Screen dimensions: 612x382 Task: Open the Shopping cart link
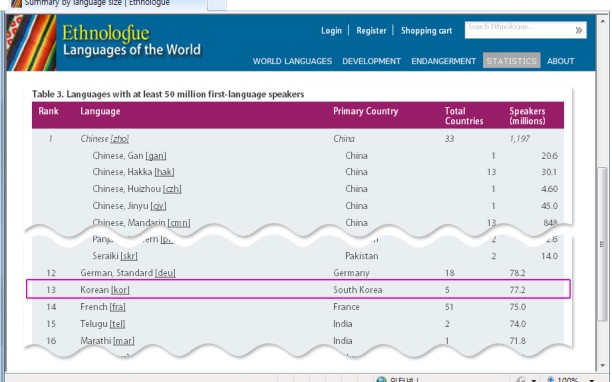426,30
